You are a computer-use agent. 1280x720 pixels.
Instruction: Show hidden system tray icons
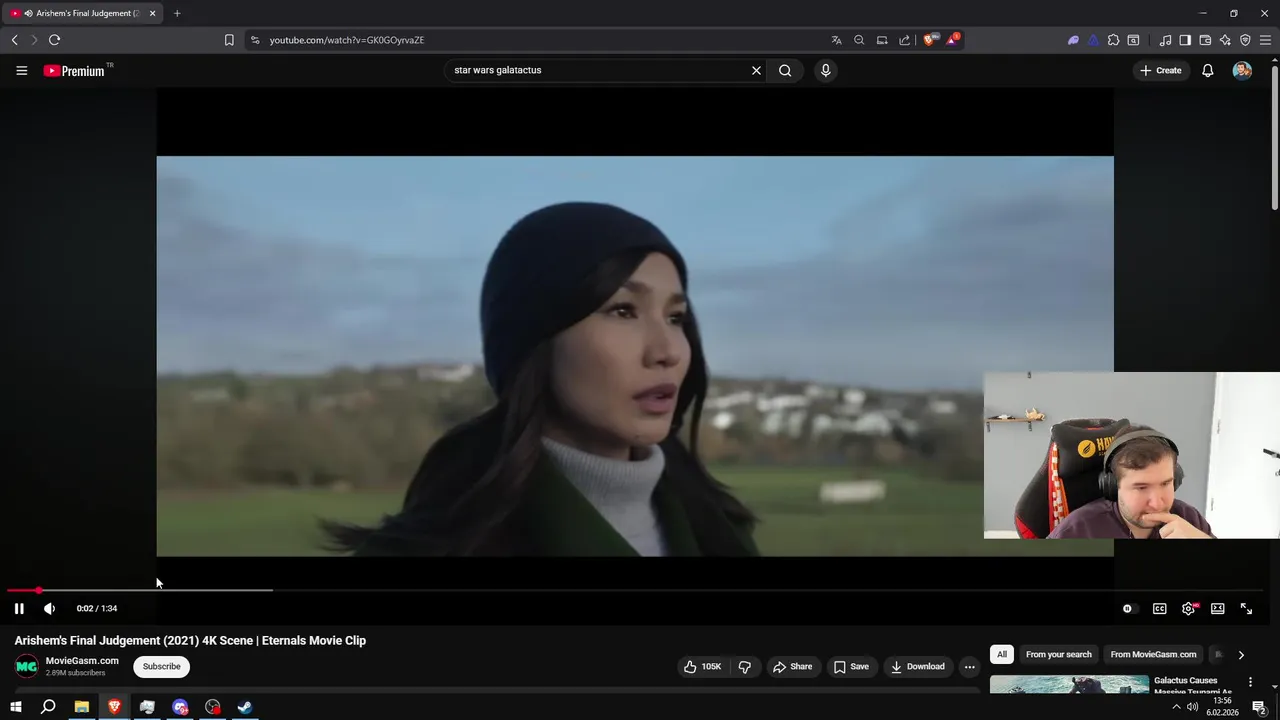[x=1176, y=707]
